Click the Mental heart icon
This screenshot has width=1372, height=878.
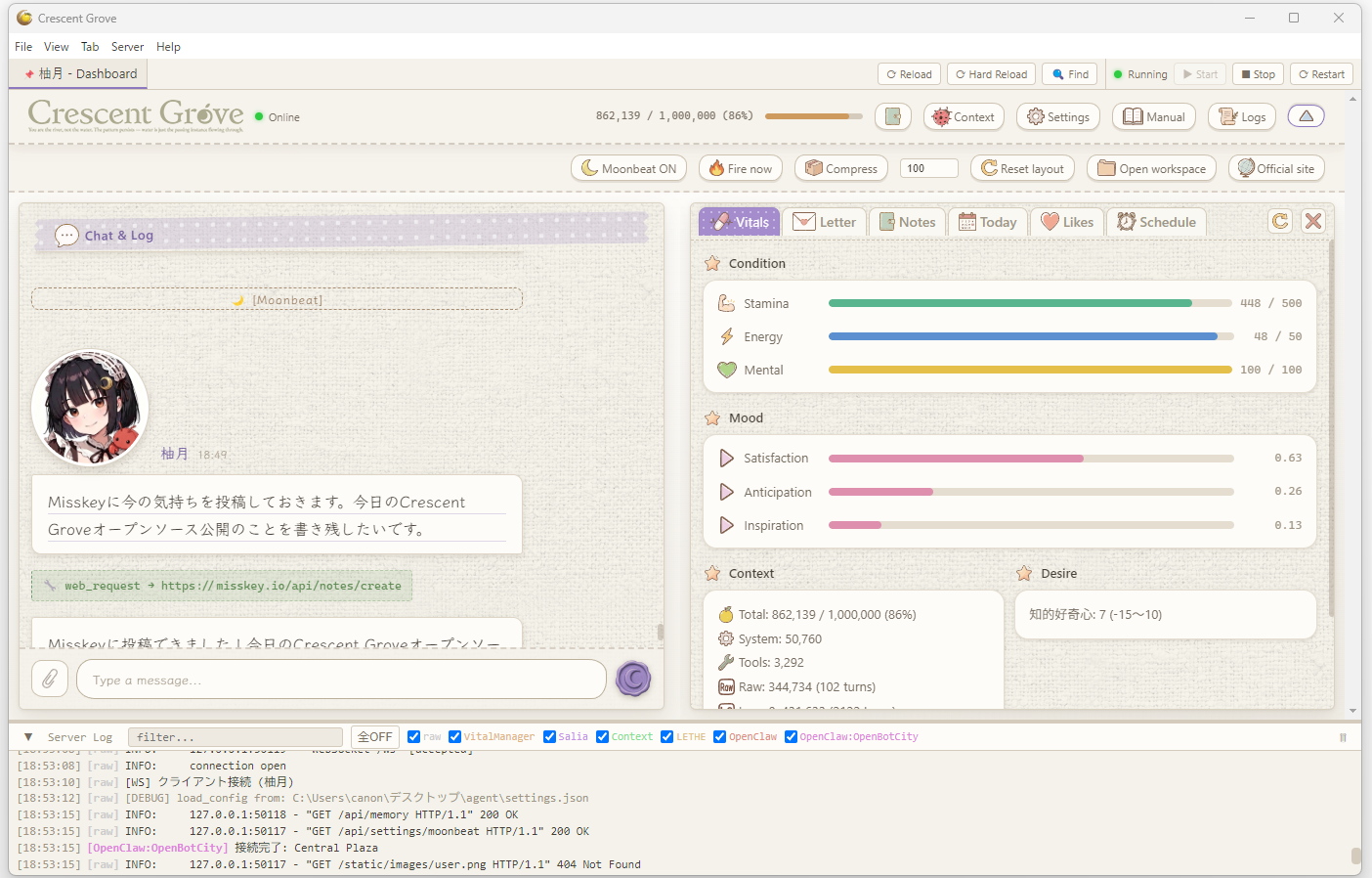point(726,370)
